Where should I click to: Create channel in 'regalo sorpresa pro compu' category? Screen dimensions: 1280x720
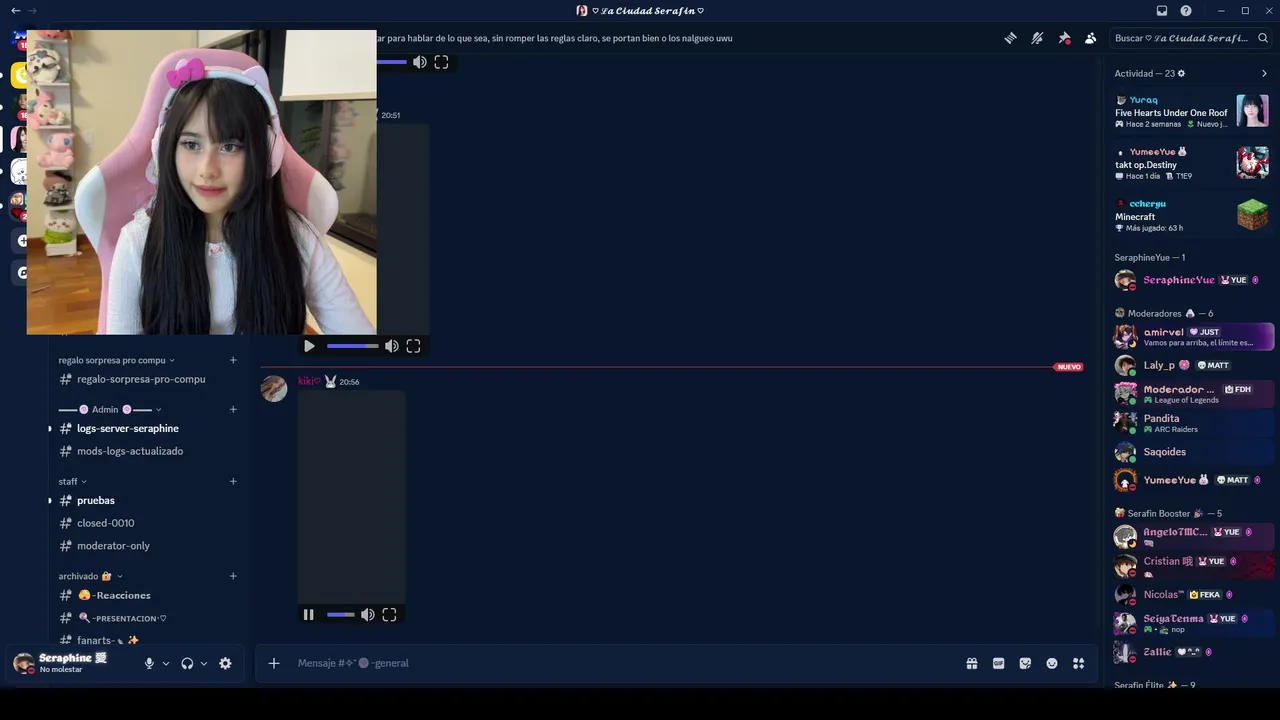click(233, 360)
